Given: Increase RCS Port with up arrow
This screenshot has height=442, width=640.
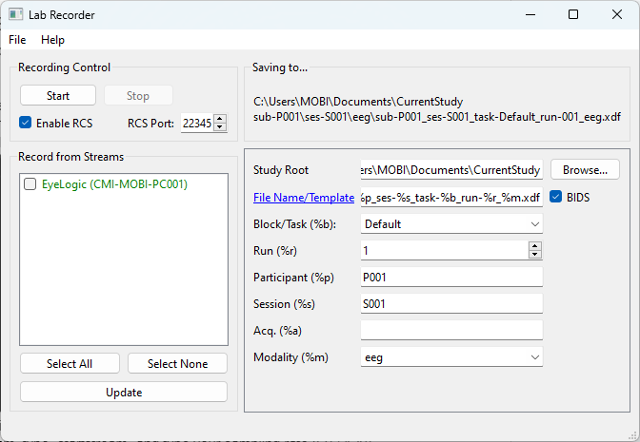Looking at the screenshot, I should click(x=220, y=118).
